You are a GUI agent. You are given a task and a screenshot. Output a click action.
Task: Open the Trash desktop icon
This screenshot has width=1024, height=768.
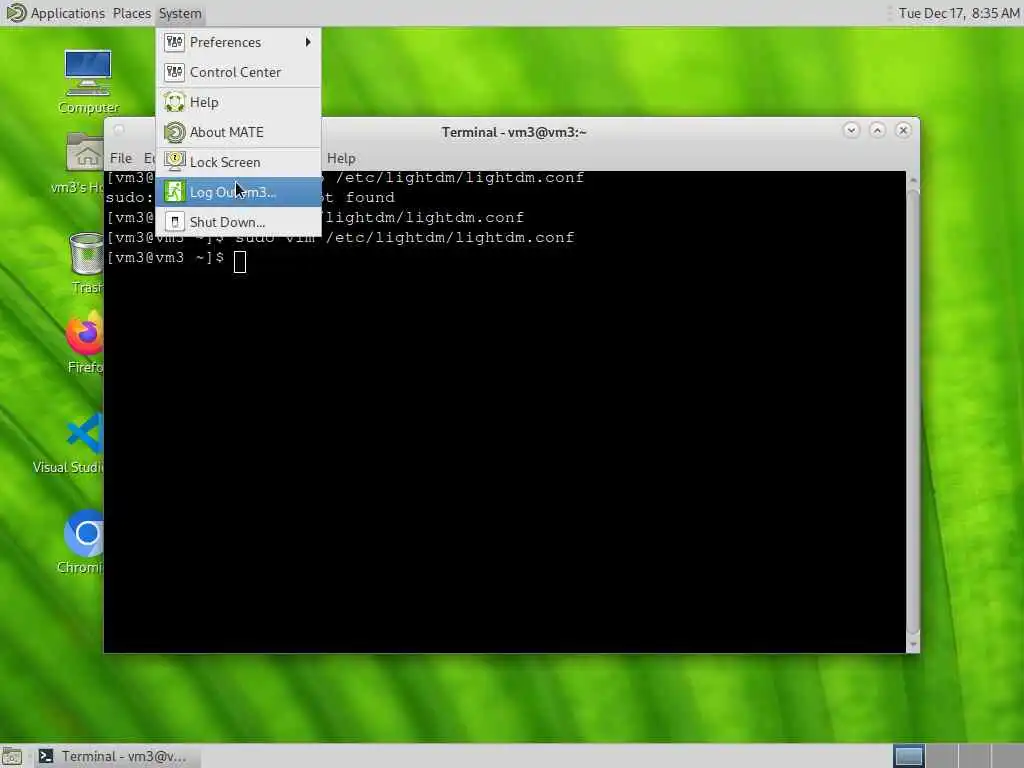click(86, 263)
